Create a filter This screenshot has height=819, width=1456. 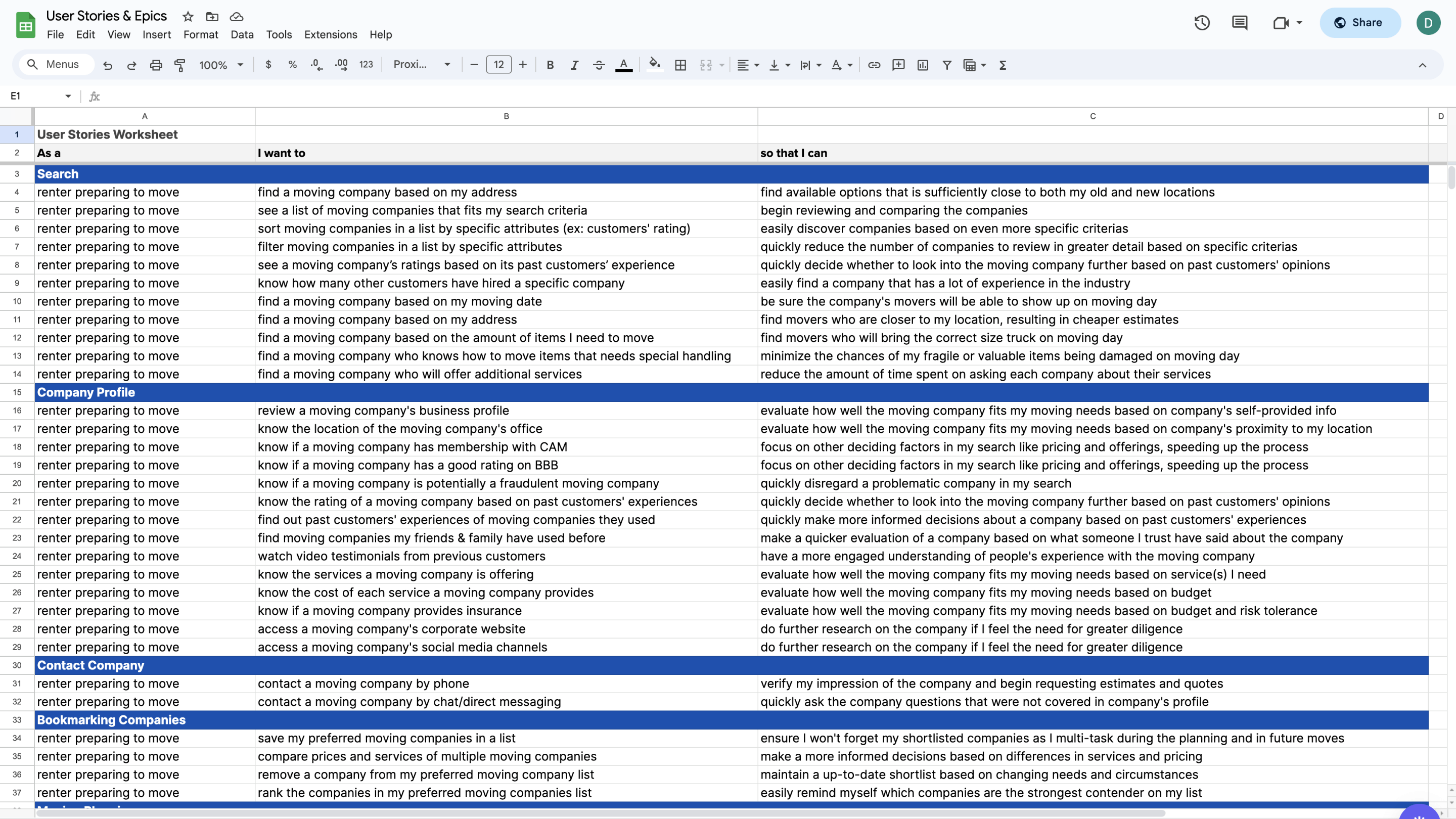(947, 65)
